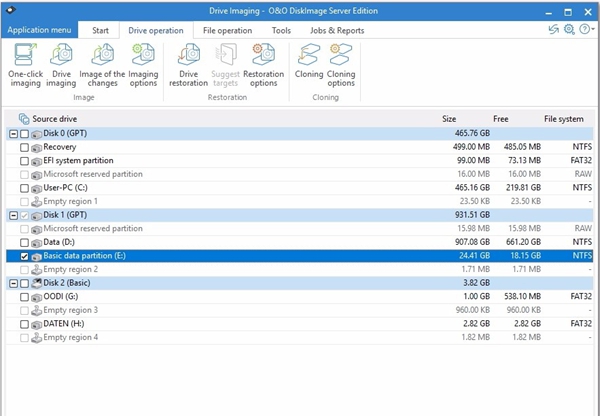Click the DATEN (H:) drive icon
600x416 pixels.
[36, 324]
